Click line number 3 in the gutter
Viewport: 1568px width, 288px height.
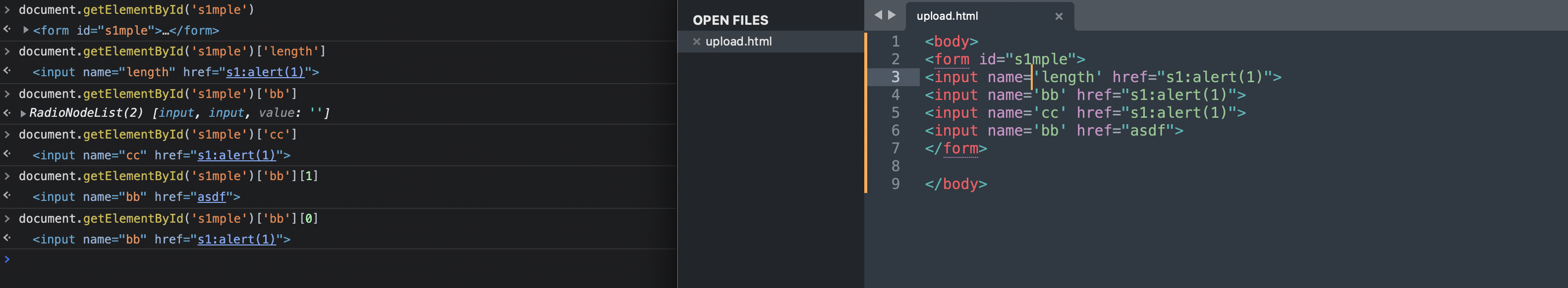(x=896, y=77)
